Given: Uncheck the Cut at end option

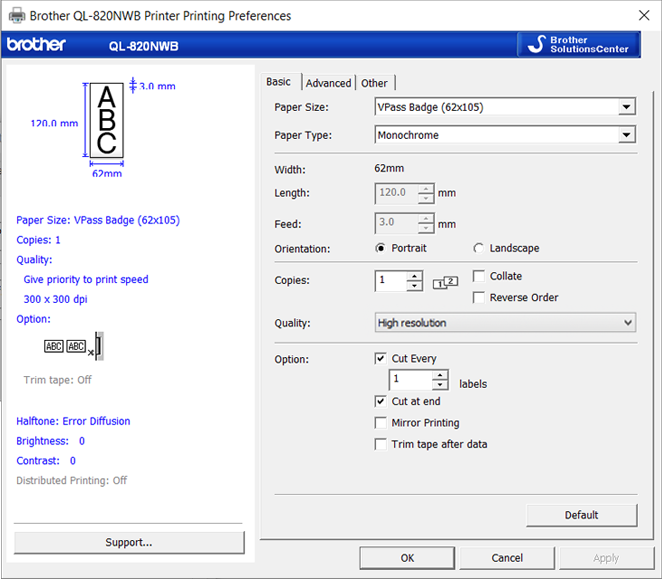Looking at the screenshot, I should (x=380, y=401).
